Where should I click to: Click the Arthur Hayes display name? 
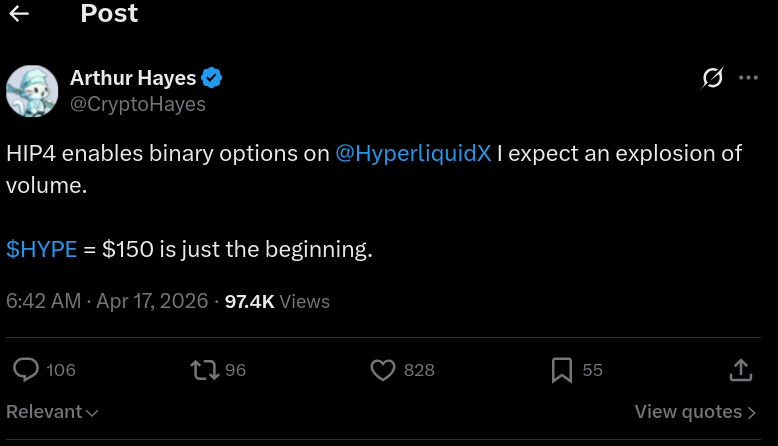point(133,78)
